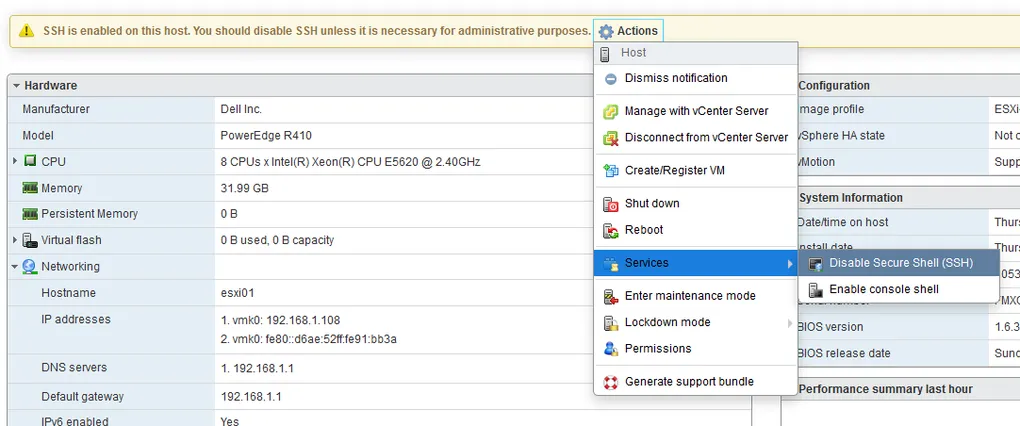Viewport: 1020px width, 426px height.
Task: Click the Services folder icon
Action: 610,263
